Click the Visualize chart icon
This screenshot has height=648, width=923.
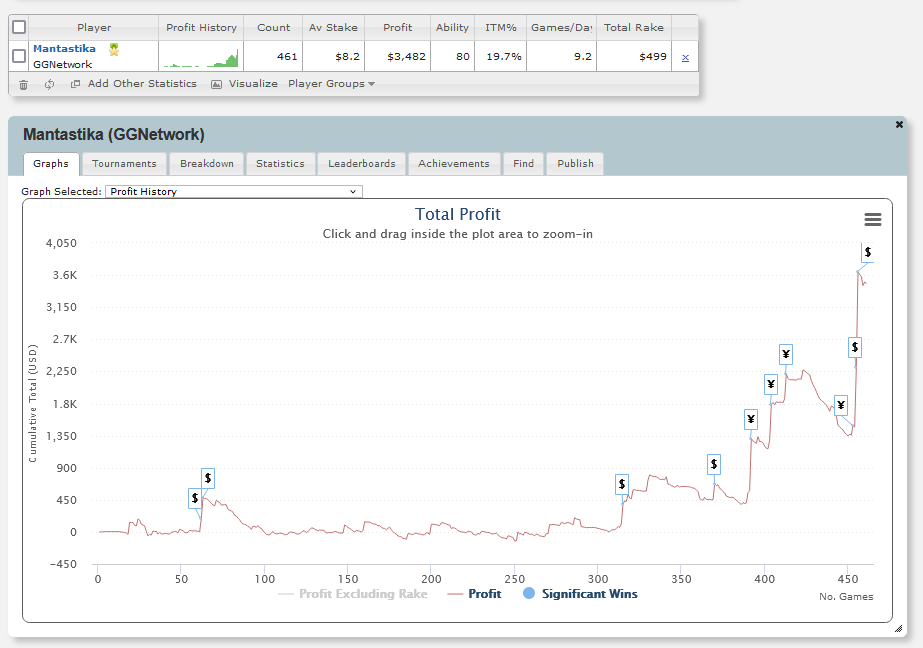tap(217, 84)
